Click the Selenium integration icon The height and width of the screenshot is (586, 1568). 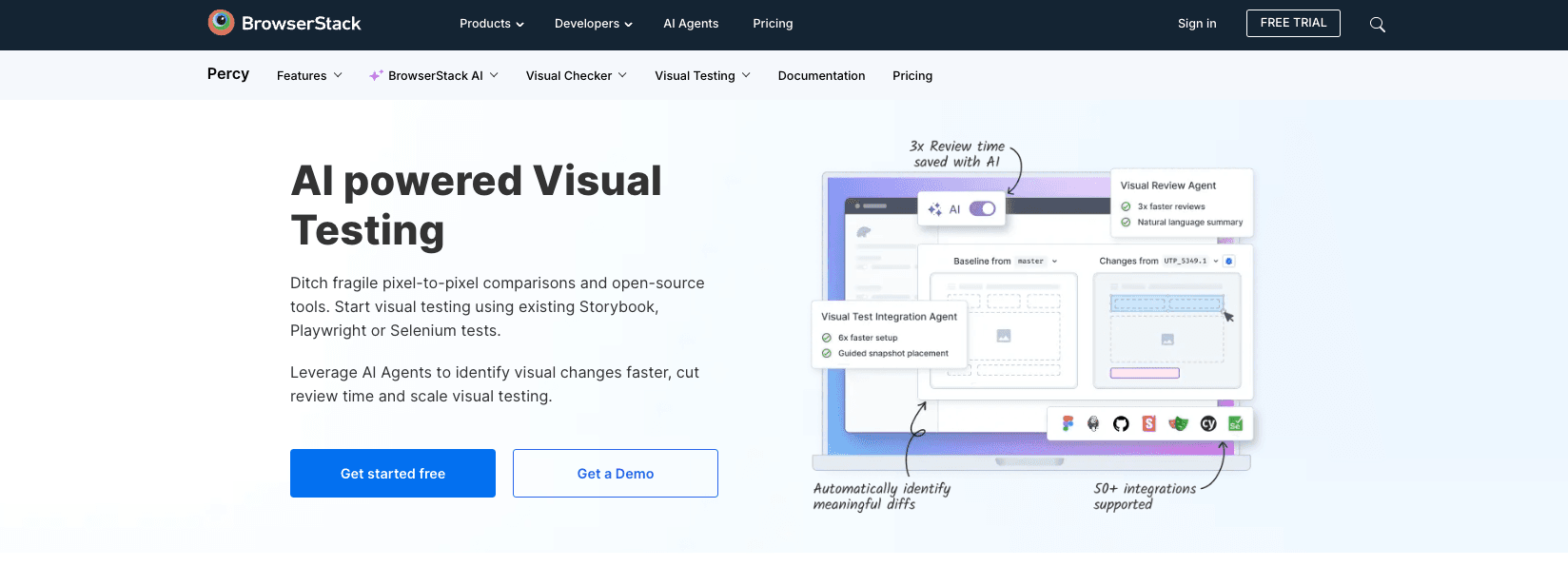[x=1235, y=423]
